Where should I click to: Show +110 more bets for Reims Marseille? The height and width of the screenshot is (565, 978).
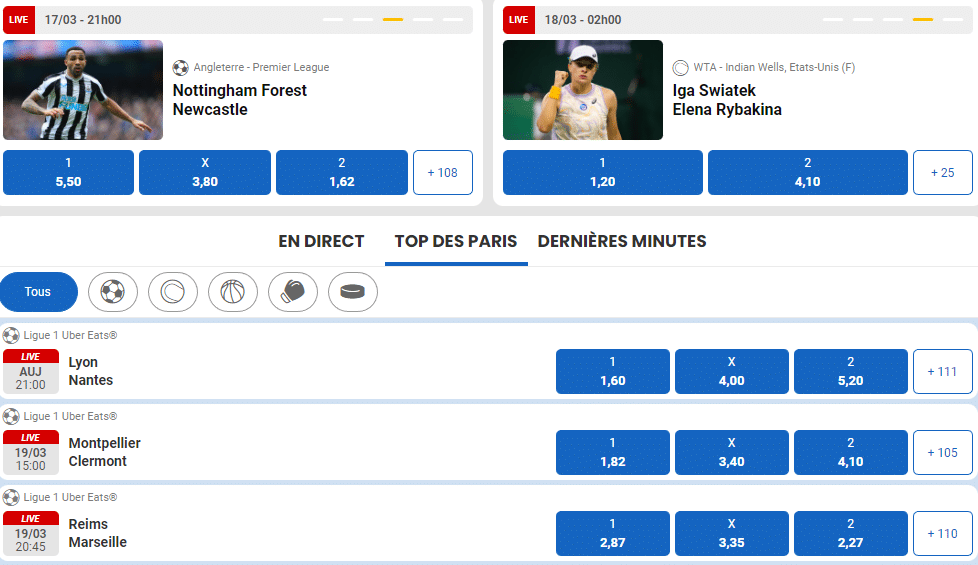tap(942, 534)
